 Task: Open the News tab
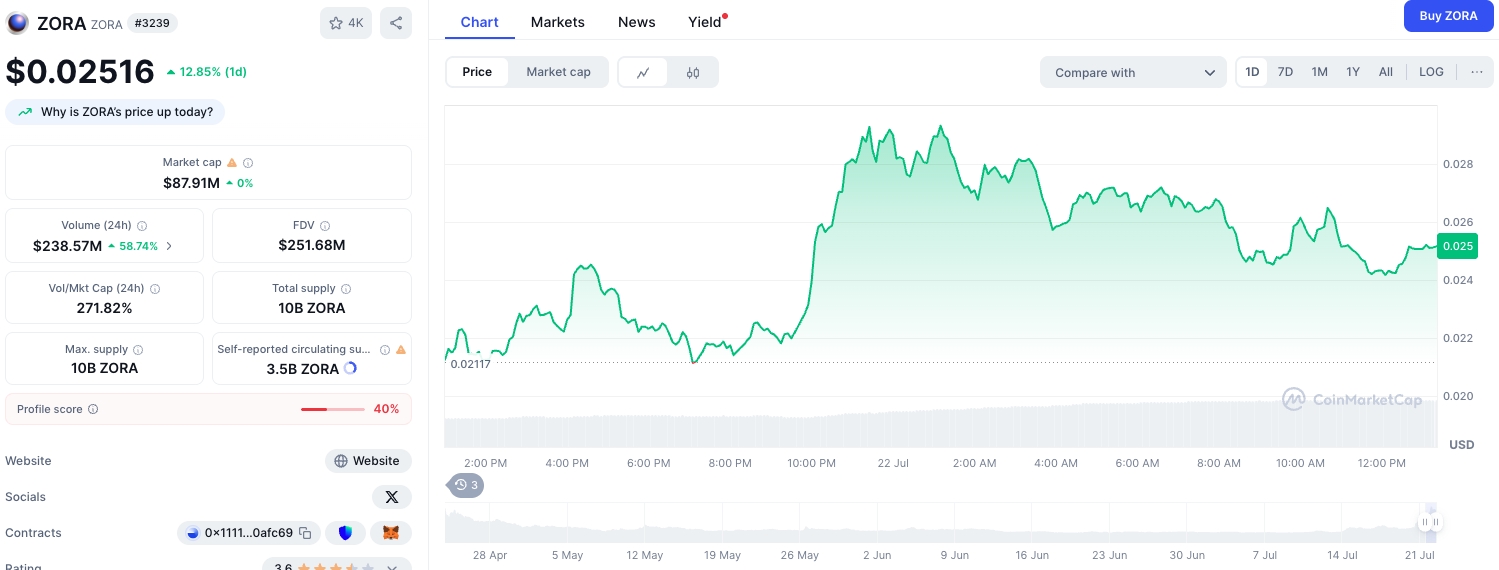tap(636, 22)
